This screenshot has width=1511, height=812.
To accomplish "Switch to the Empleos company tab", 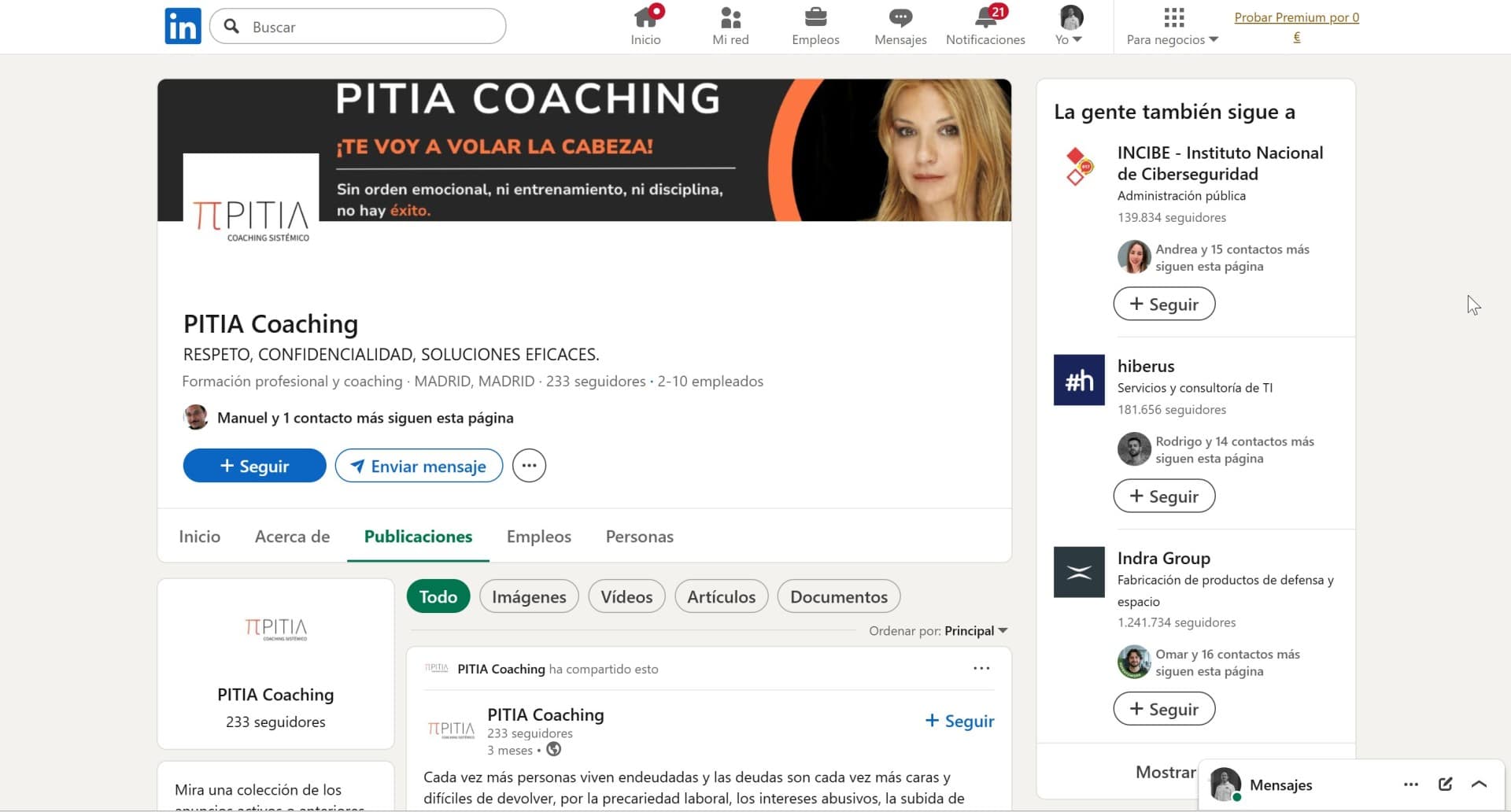I will [539, 537].
